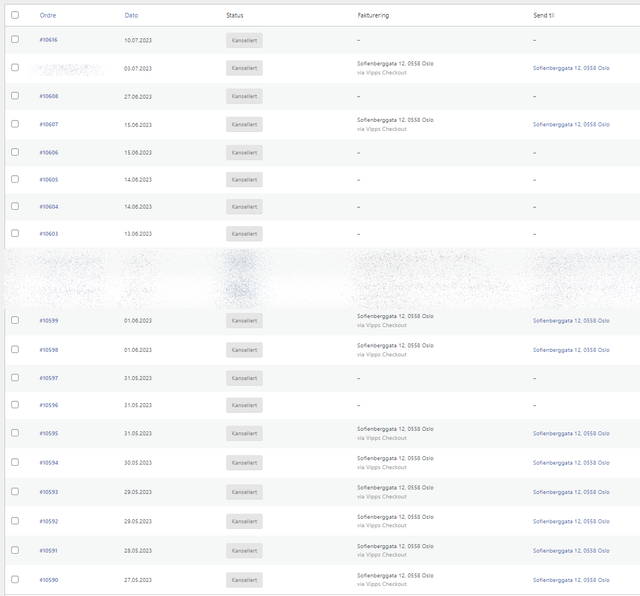640x596 pixels.
Task: Check the box for order #10593
Action: 15,491
